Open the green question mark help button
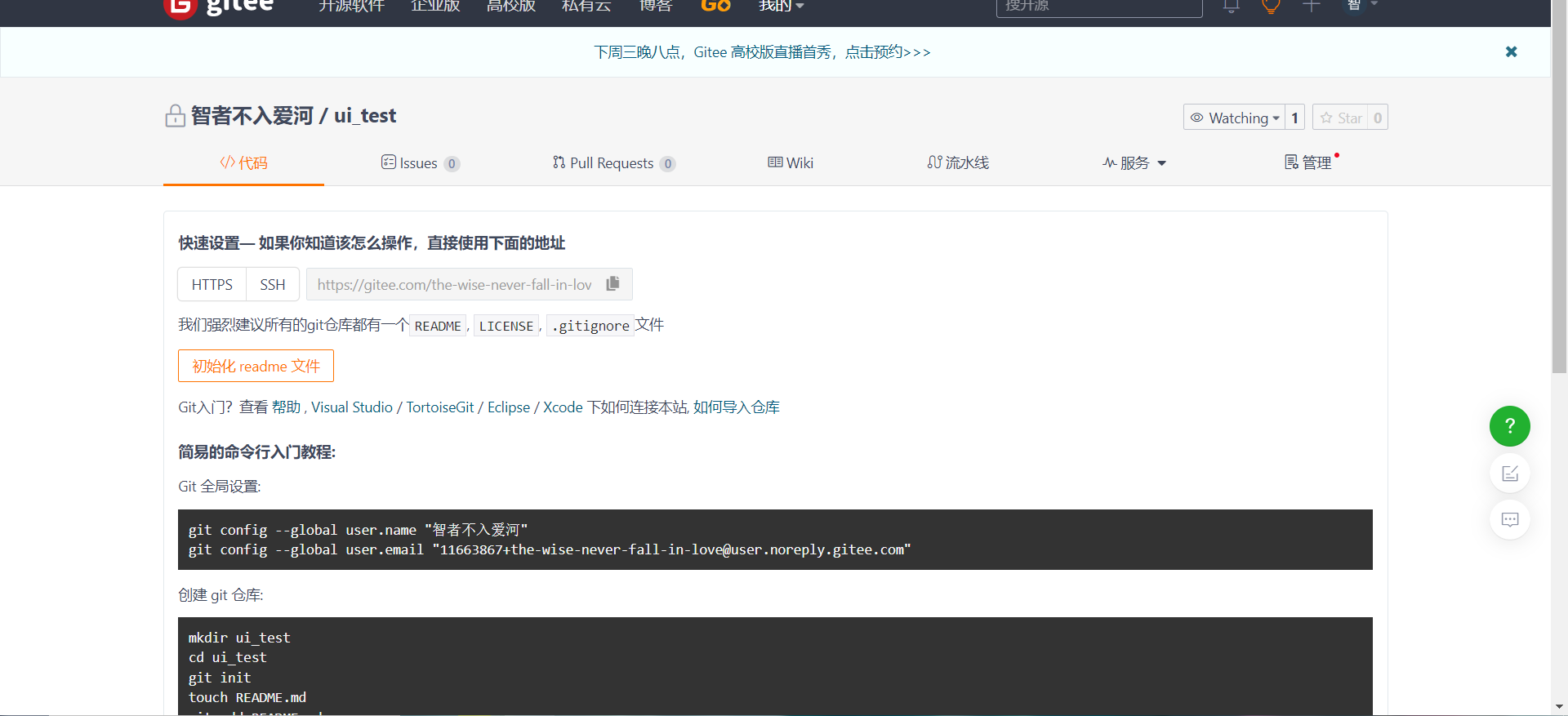The width and height of the screenshot is (1568, 716). tap(1510, 426)
